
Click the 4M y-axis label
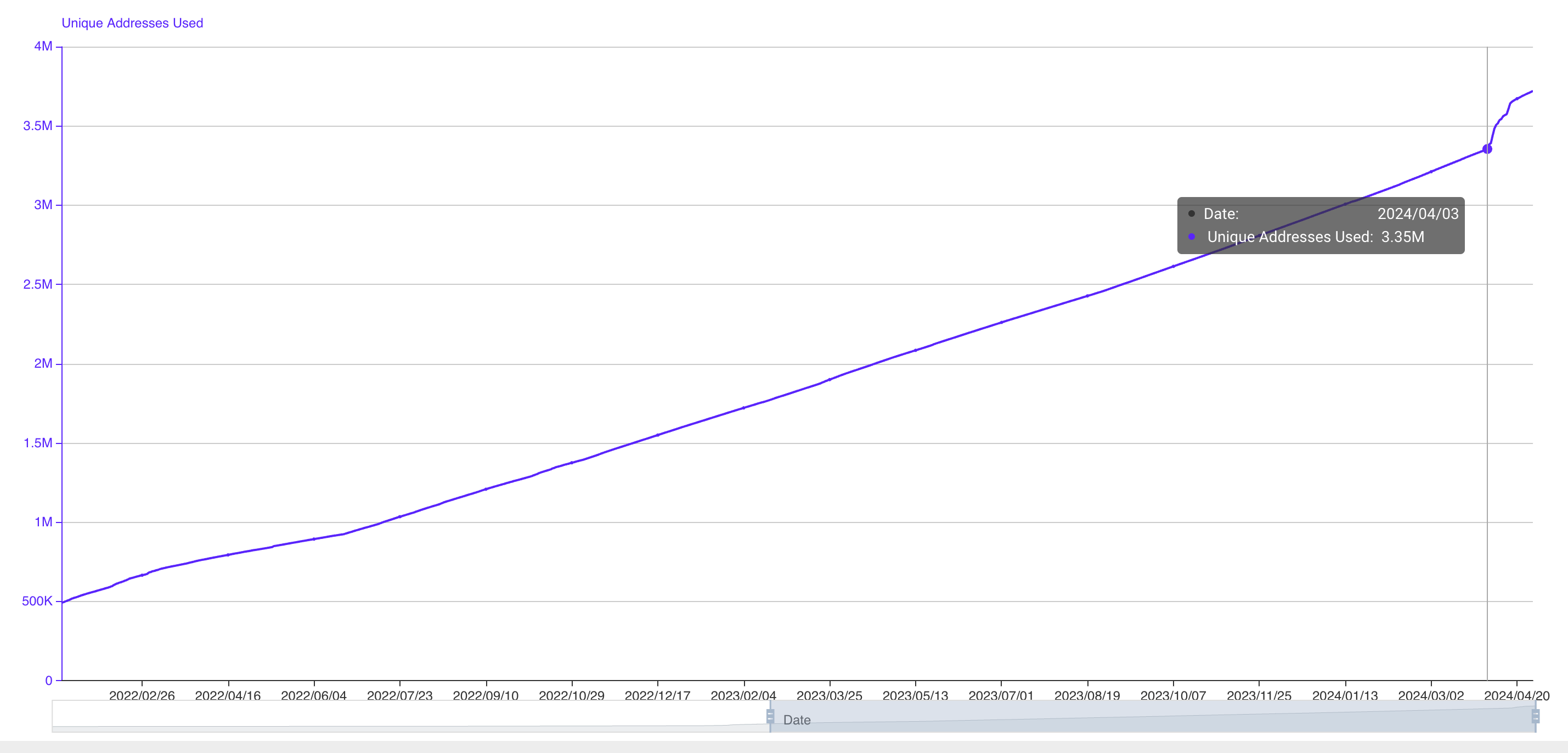pyautogui.click(x=43, y=46)
